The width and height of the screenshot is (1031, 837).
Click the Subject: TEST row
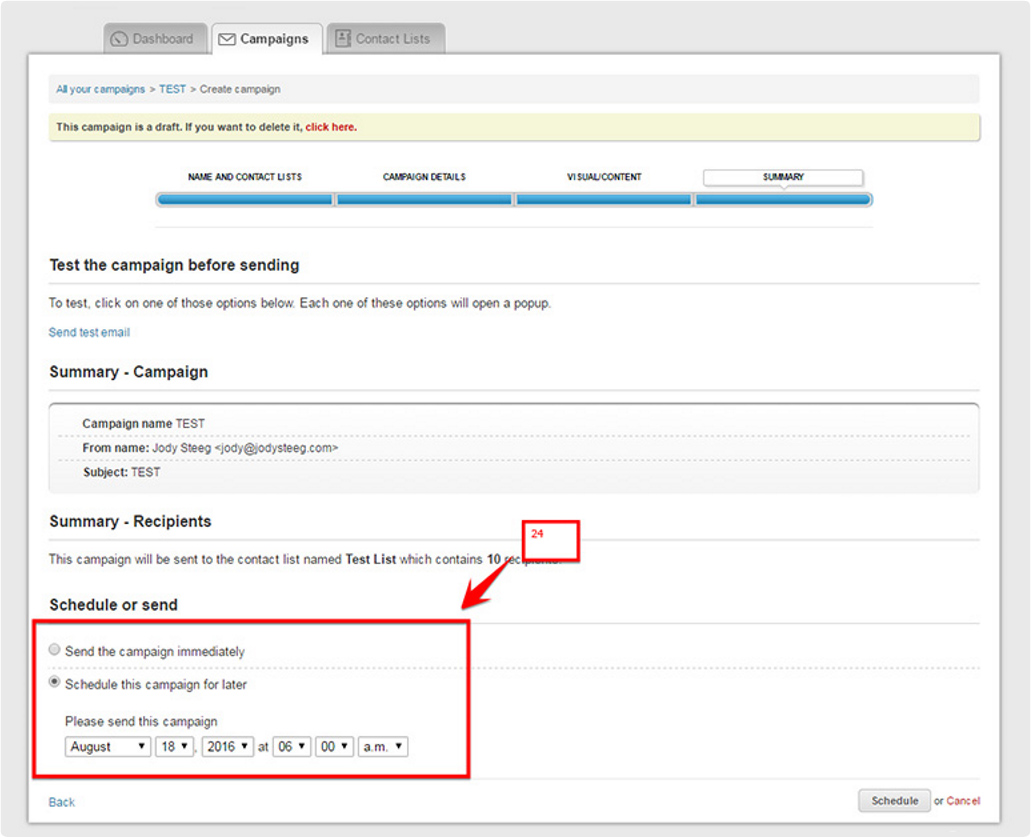[514, 472]
